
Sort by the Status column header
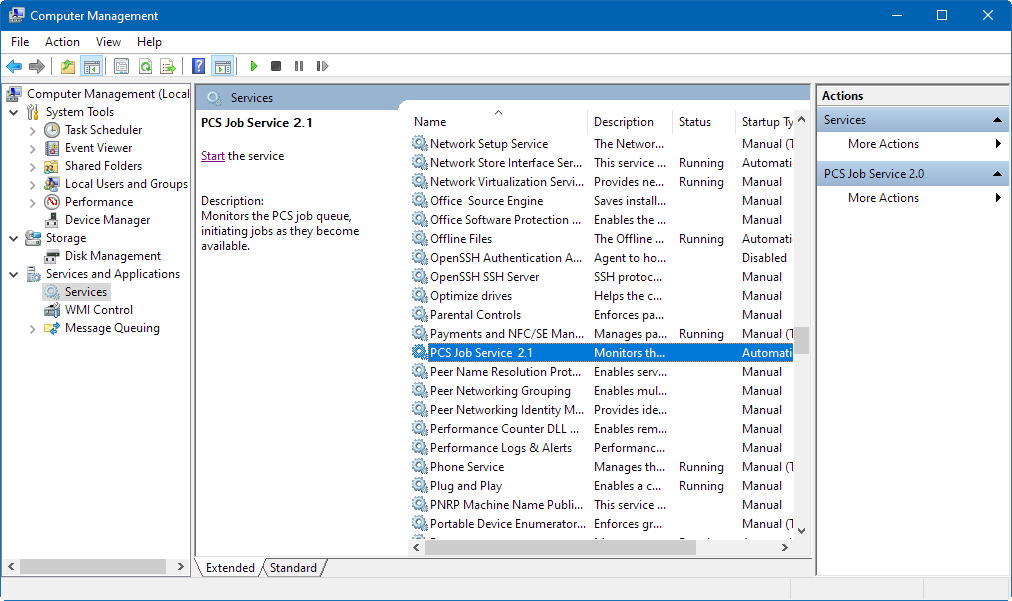click(x=703, y=121)
